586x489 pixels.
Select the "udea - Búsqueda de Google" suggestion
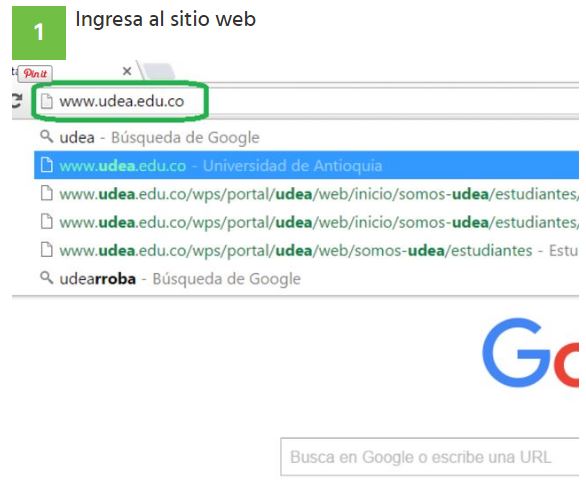306,137
